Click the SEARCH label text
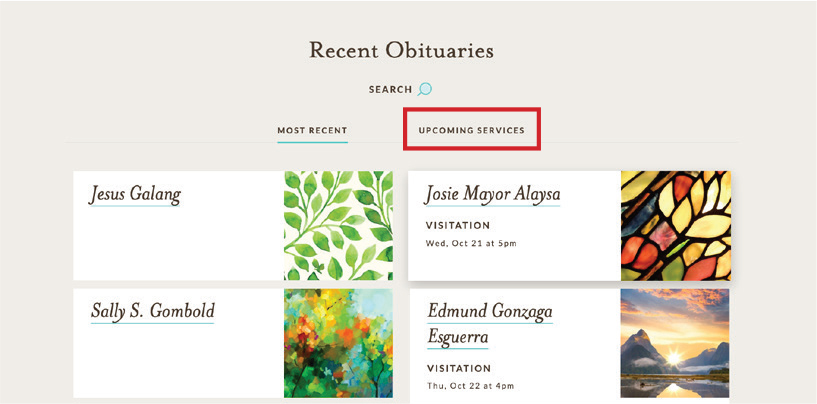 [x=390, y=90]
